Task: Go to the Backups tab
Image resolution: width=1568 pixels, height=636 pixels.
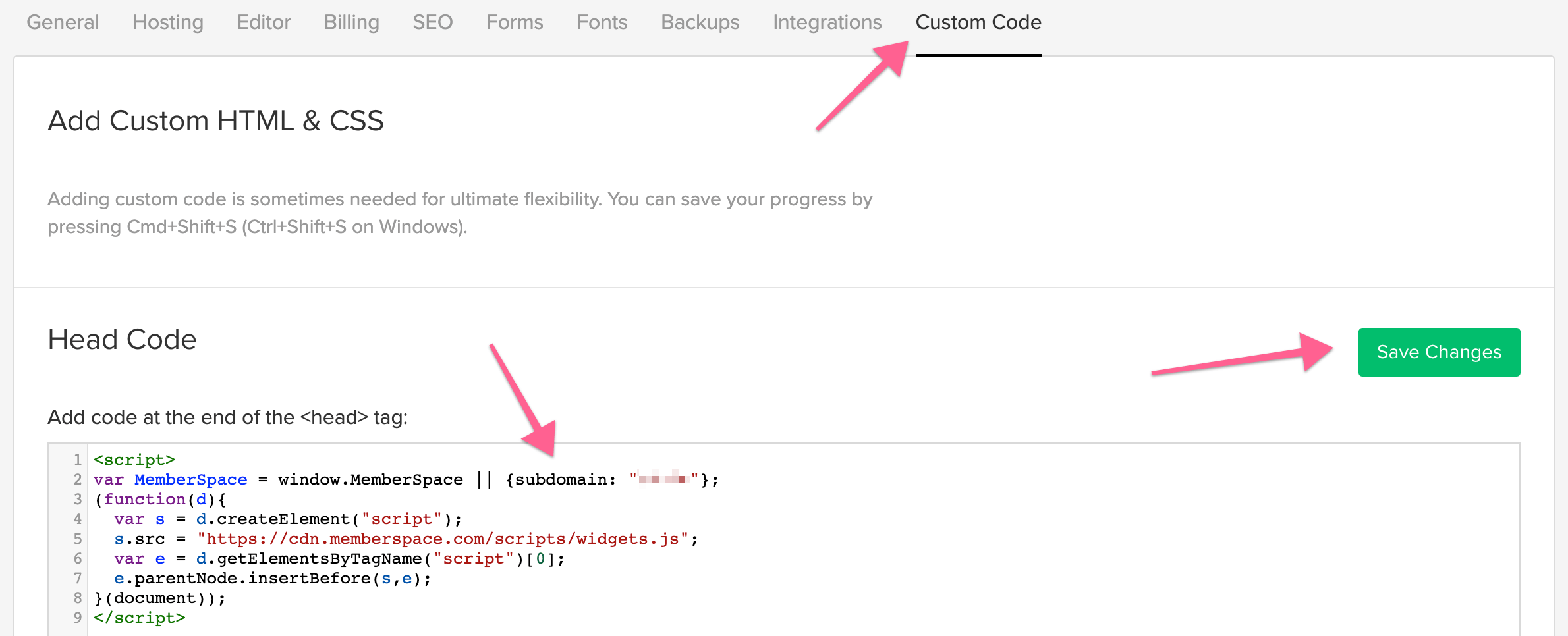Action: (x=700, y=22)
